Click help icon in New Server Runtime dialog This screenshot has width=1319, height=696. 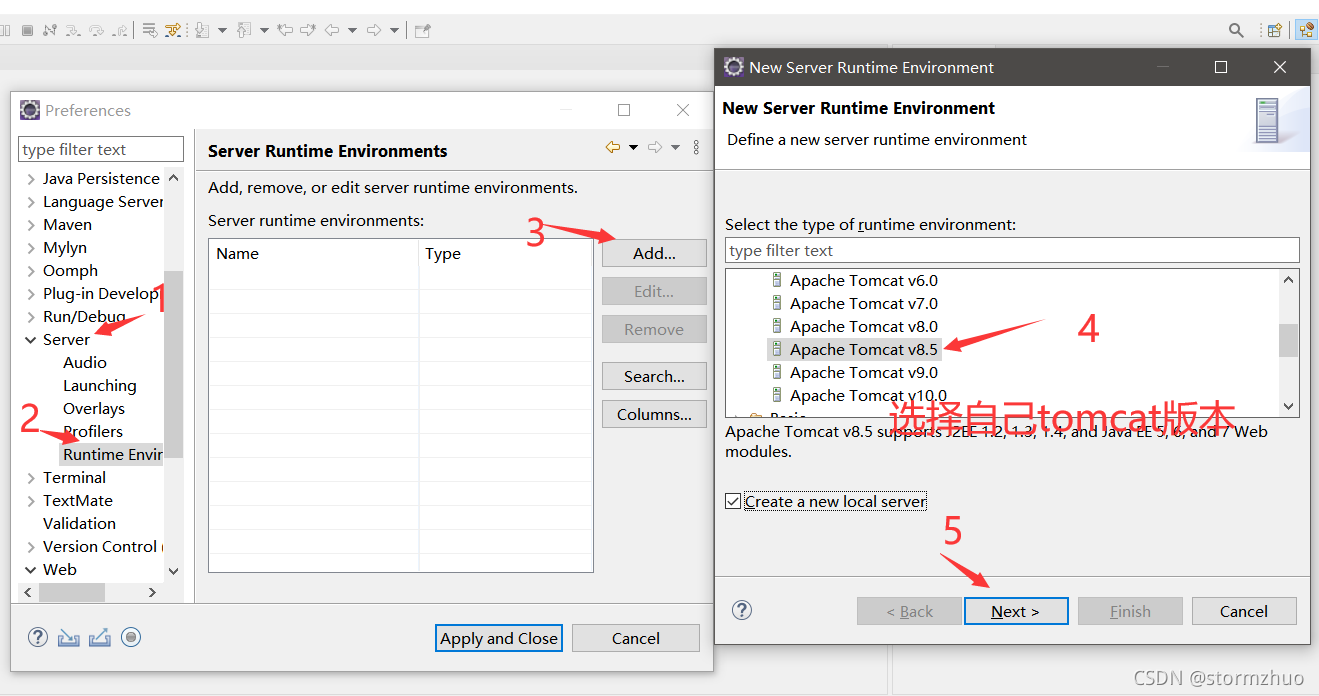[x=742, y=610]
